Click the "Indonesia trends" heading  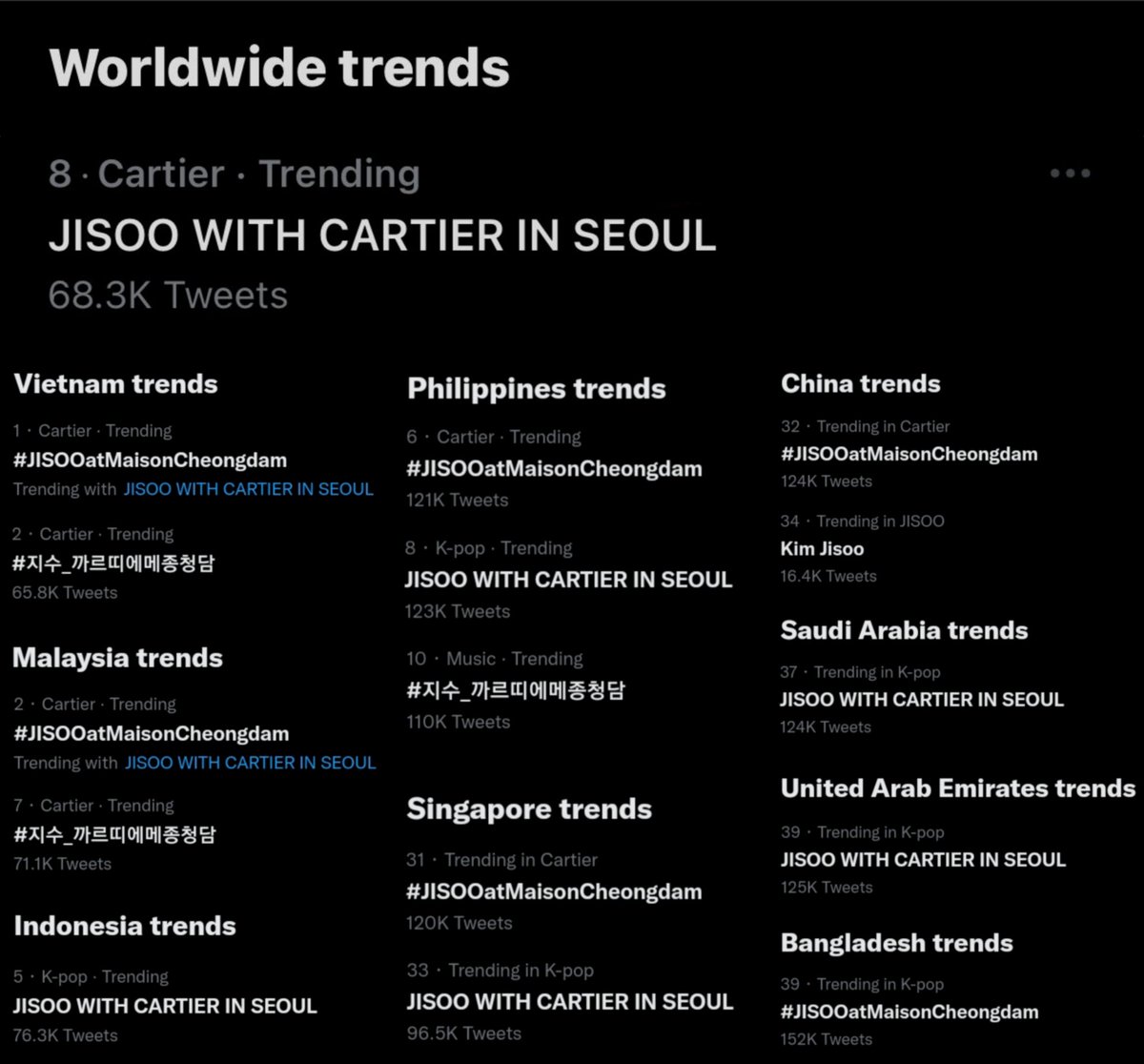tap(124, 926)
